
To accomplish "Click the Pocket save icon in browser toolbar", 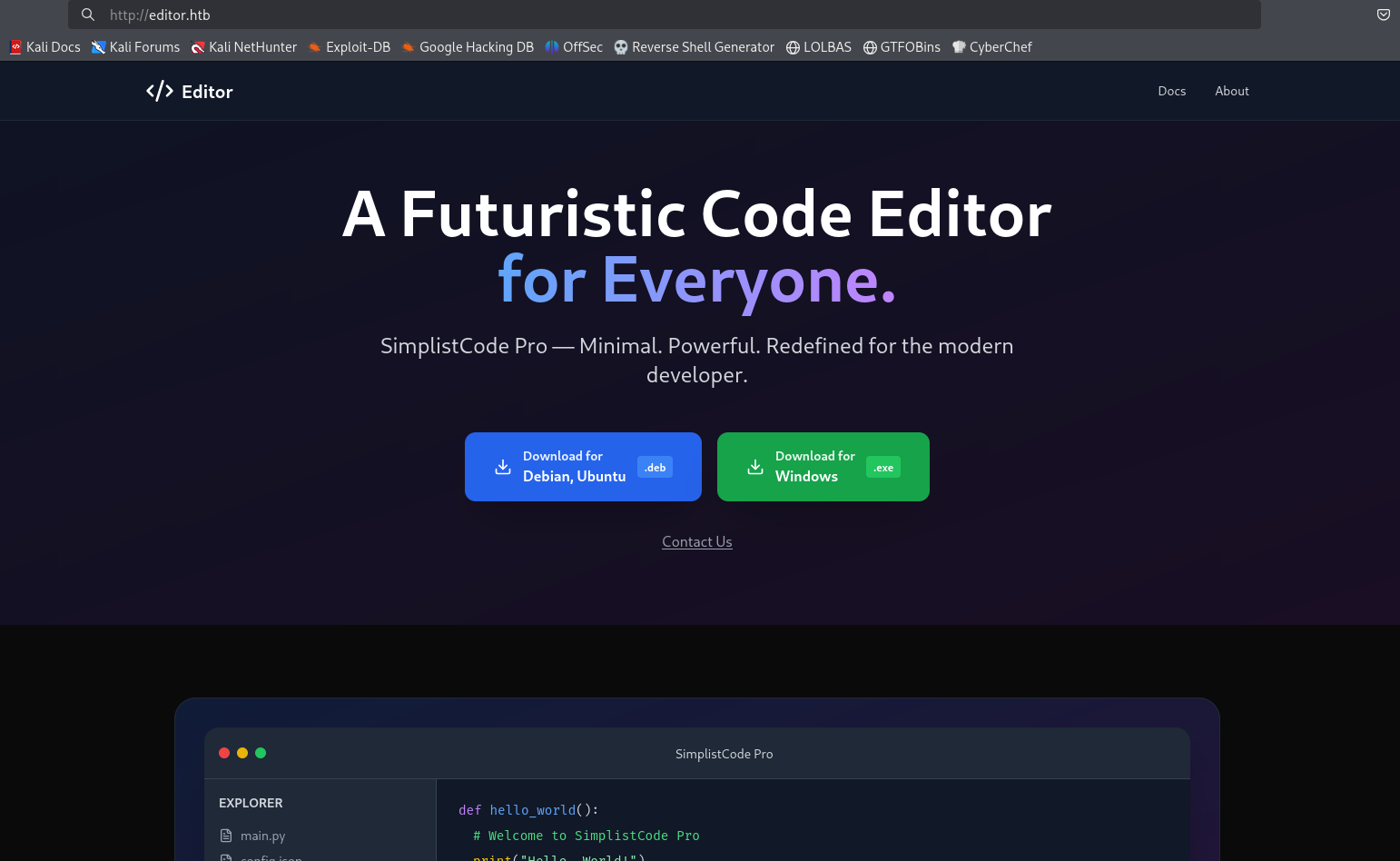I will (1383, 15).
